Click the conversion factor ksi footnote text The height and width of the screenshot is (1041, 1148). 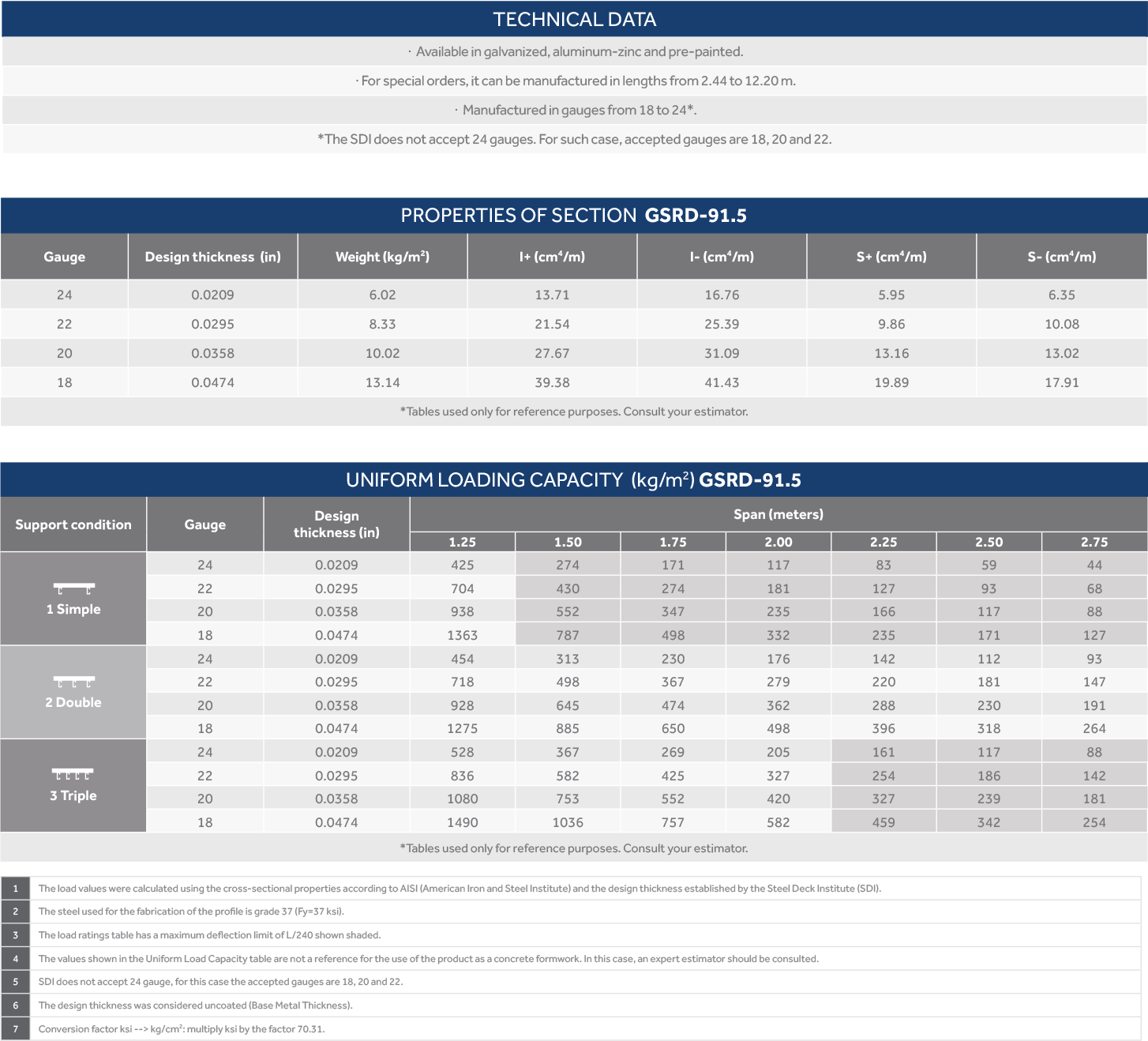coord(182,1029)
